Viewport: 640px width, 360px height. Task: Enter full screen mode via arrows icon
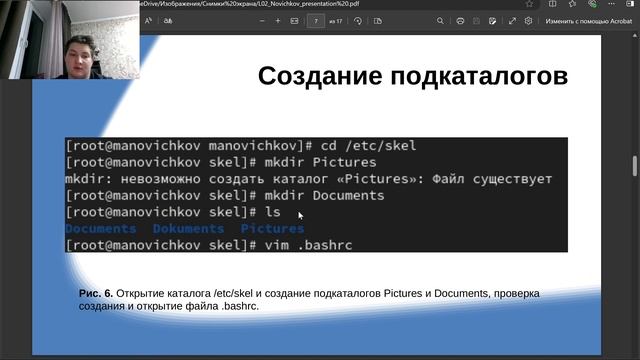coord(512,21)
